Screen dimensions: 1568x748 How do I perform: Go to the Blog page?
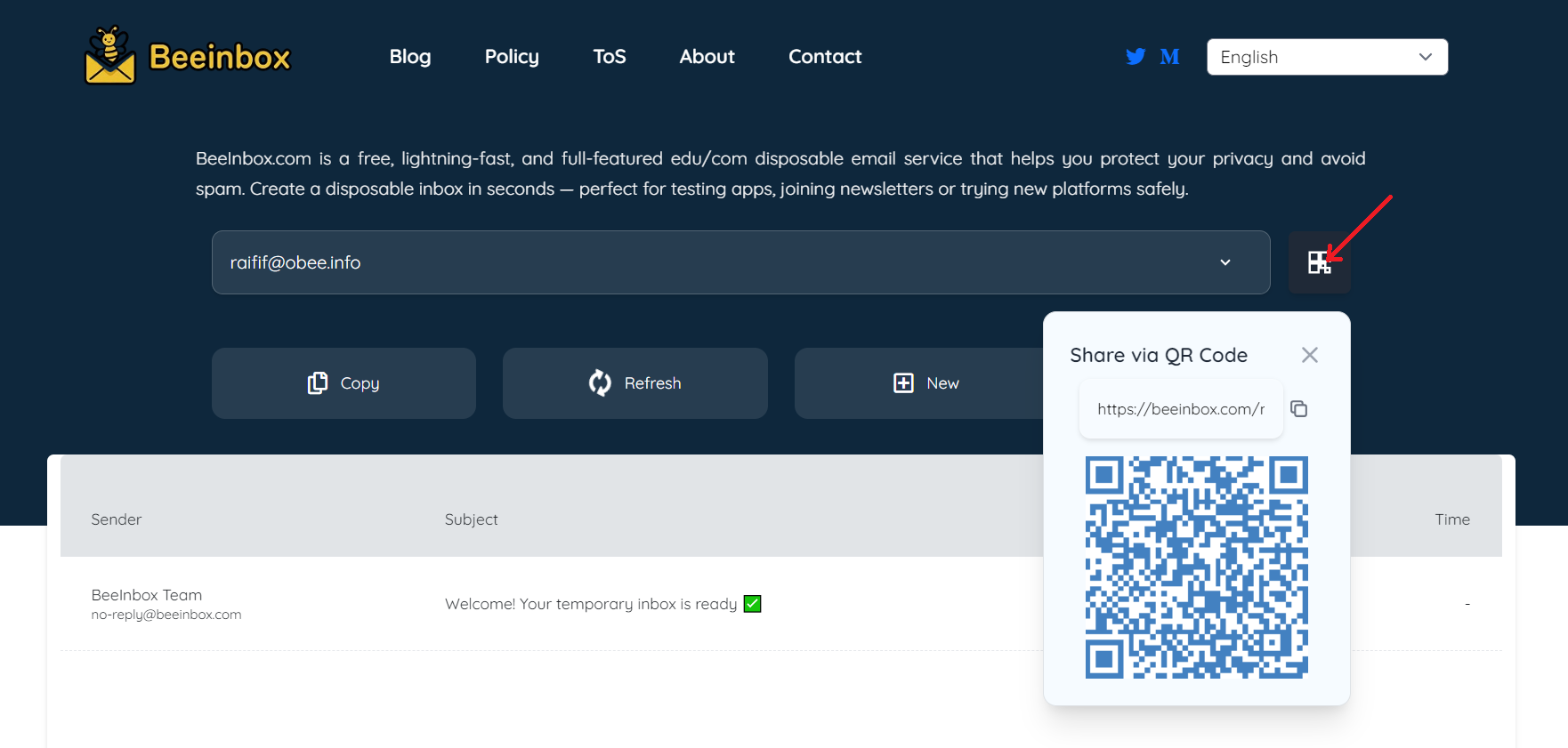410,57
